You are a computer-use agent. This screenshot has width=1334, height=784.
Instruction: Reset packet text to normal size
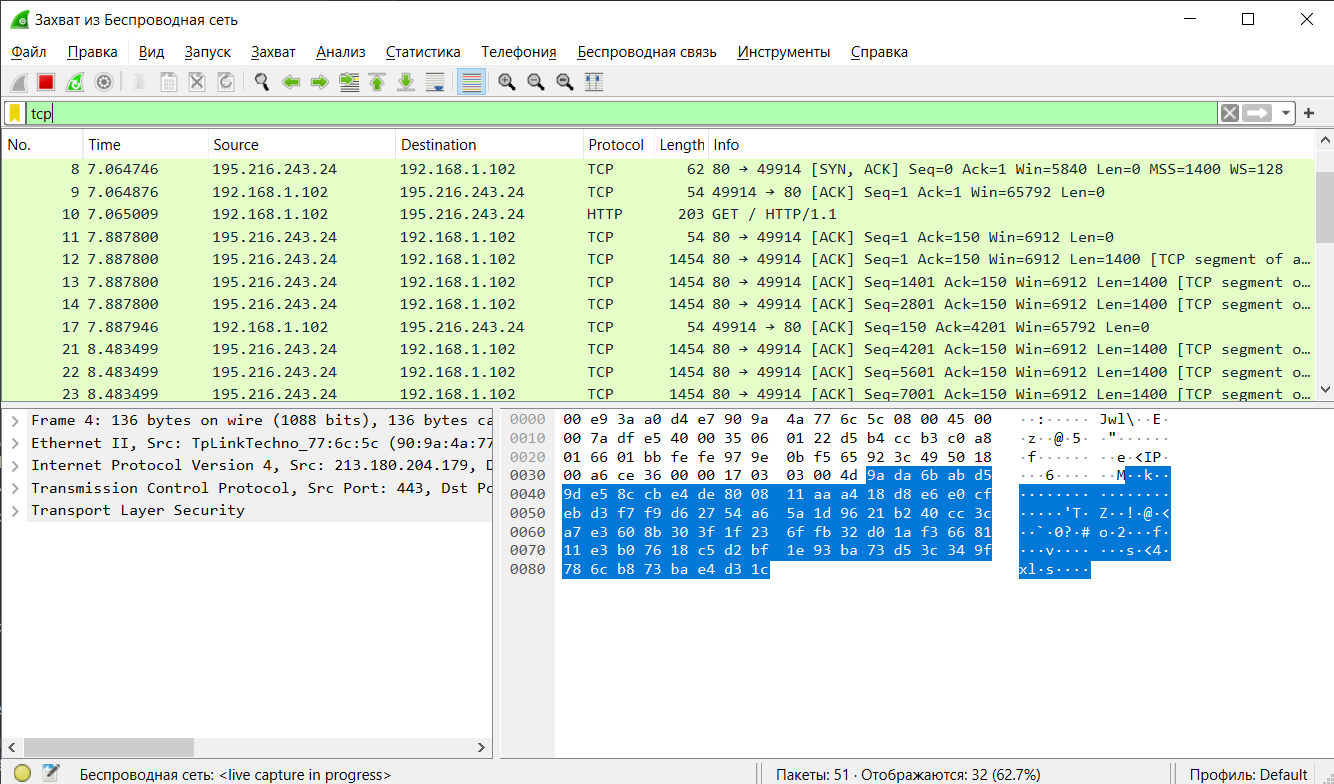pos(565,82)
